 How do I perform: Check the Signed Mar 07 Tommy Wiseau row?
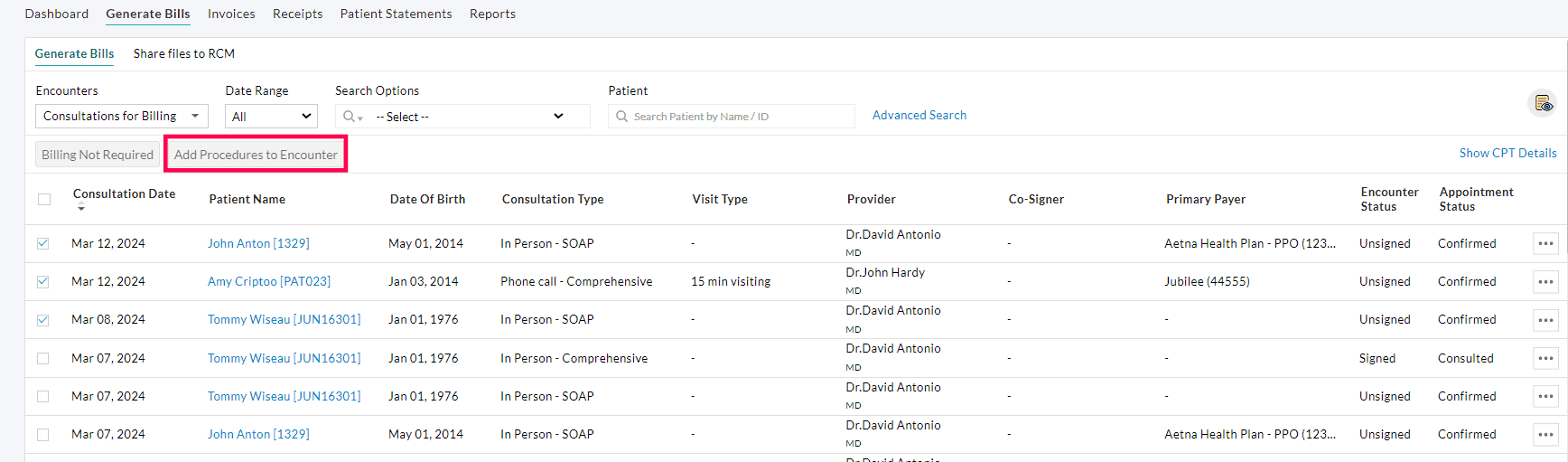(43, 359)
